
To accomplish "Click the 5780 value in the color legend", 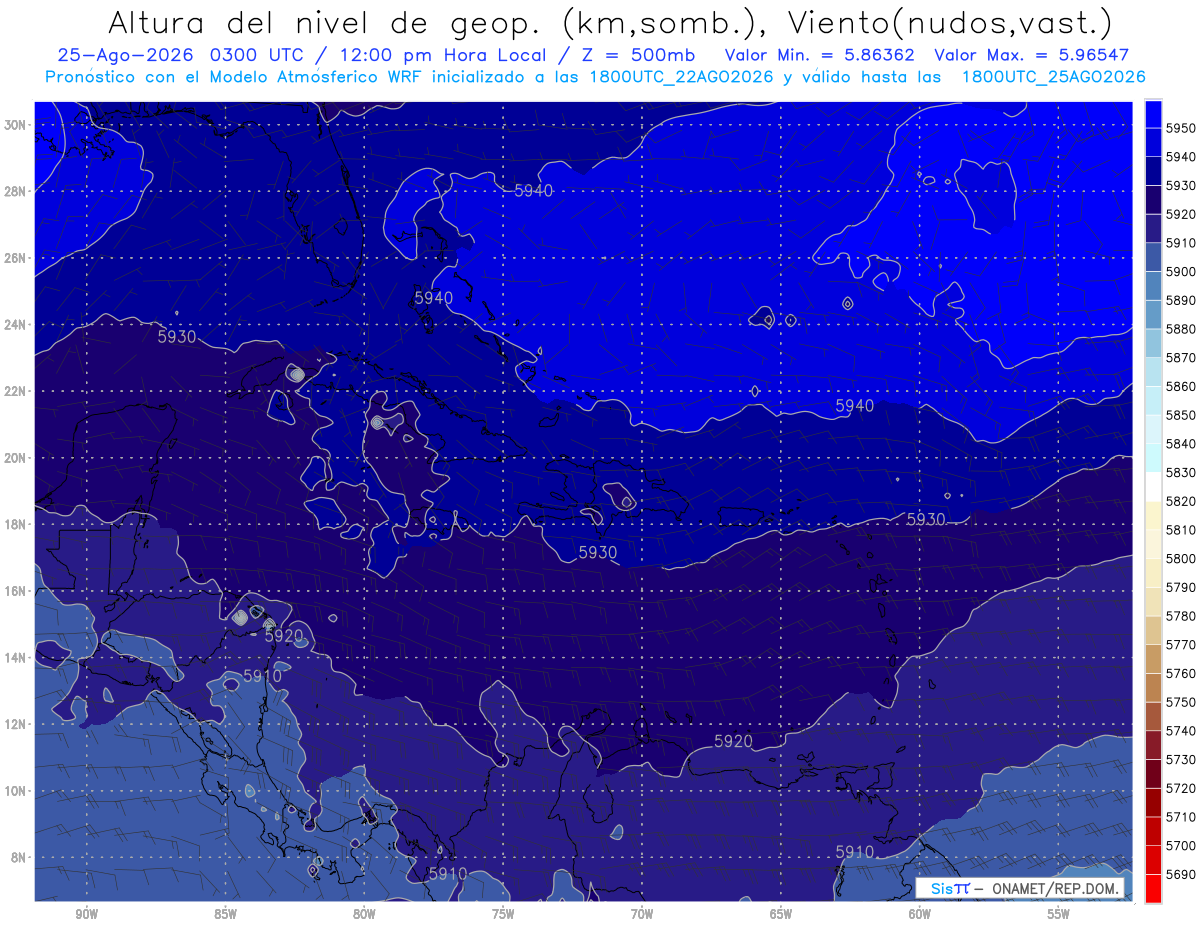I will [1181, 616].
